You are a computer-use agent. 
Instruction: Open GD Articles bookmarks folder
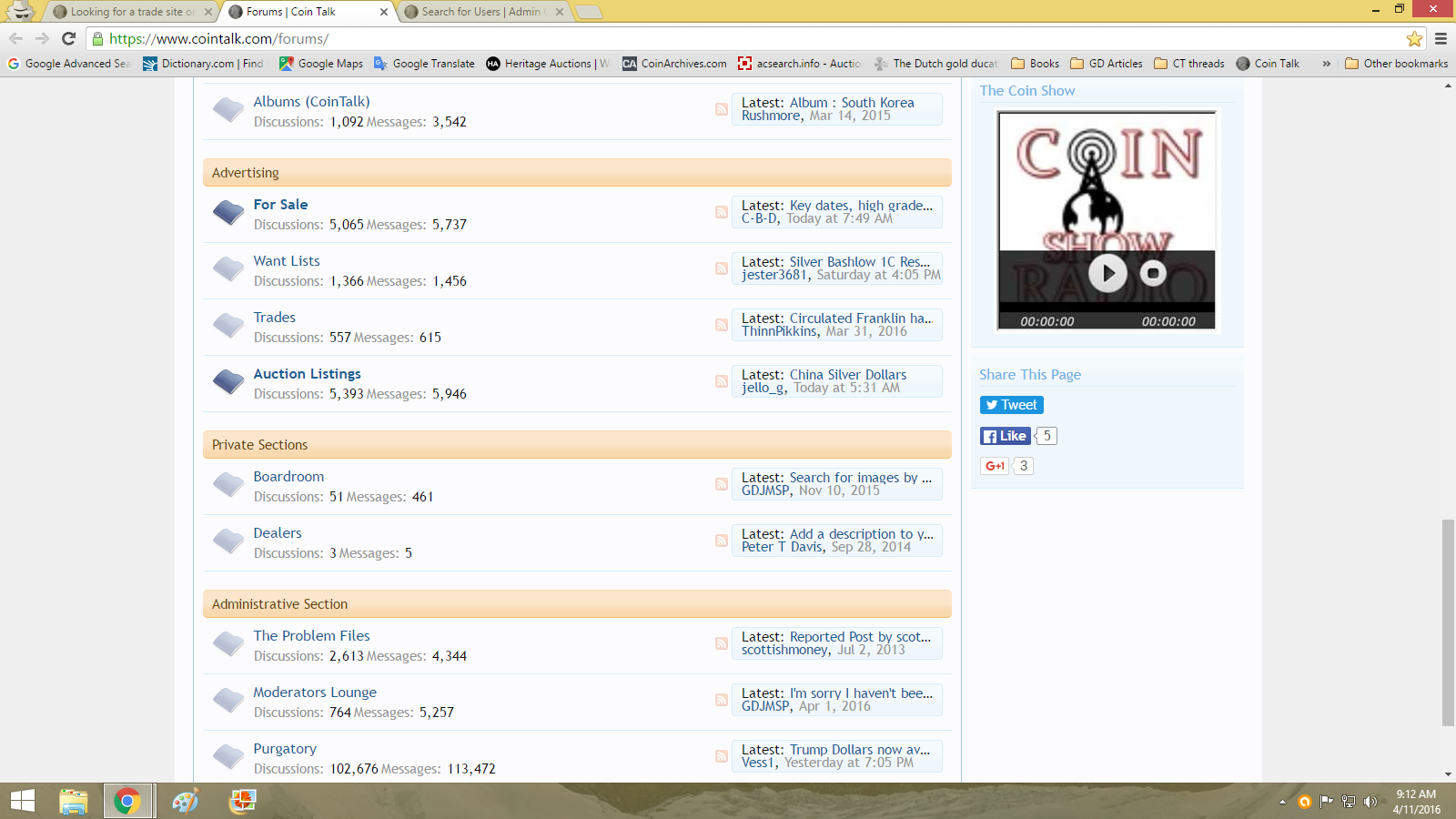coord(1107,64)
